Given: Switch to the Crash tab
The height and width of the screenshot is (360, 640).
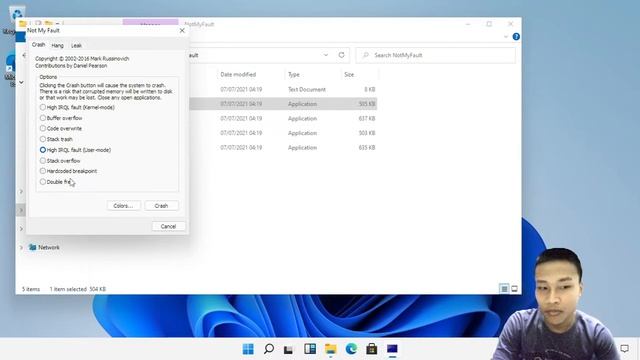Looking at the screenshot, I should coord(38,44).
